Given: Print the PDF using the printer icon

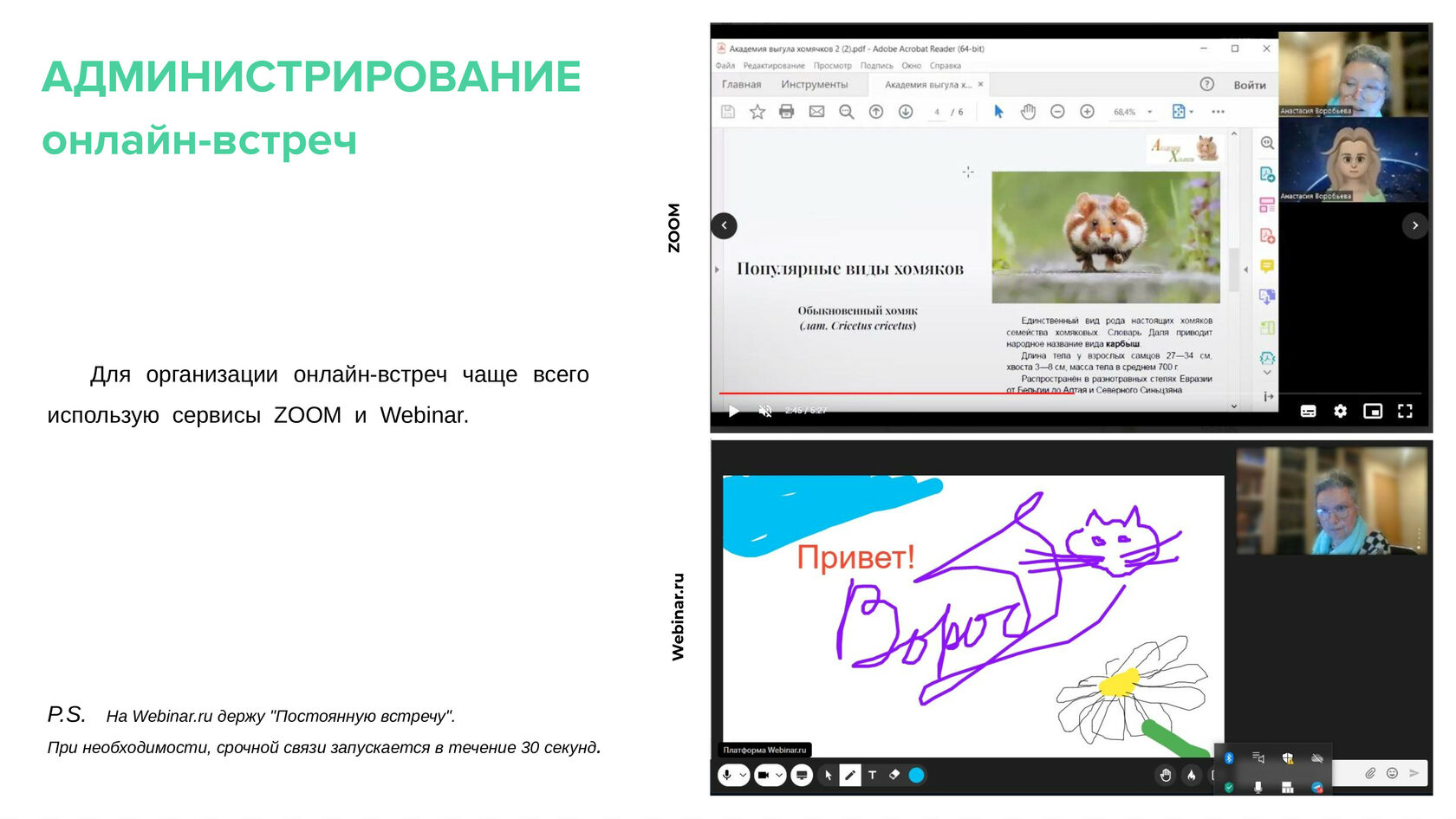Looking at the screenshot, I should [x=787, y=112].
